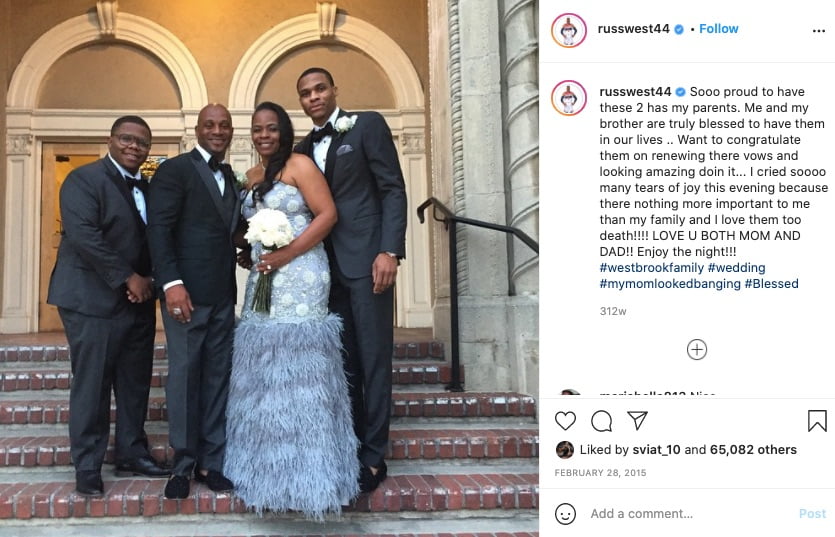
Task: Open the three-dot more options menu
Action: point(818,31)
